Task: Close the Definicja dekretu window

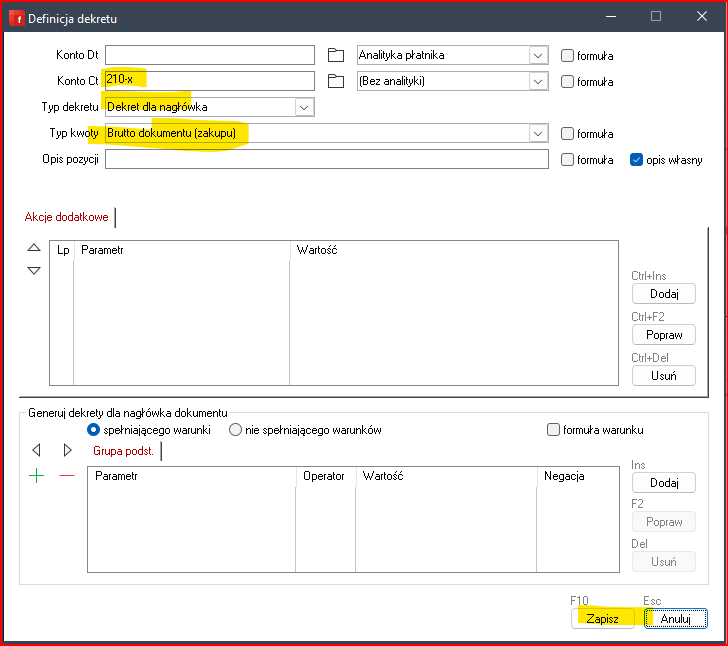Action: pos(702,16)
